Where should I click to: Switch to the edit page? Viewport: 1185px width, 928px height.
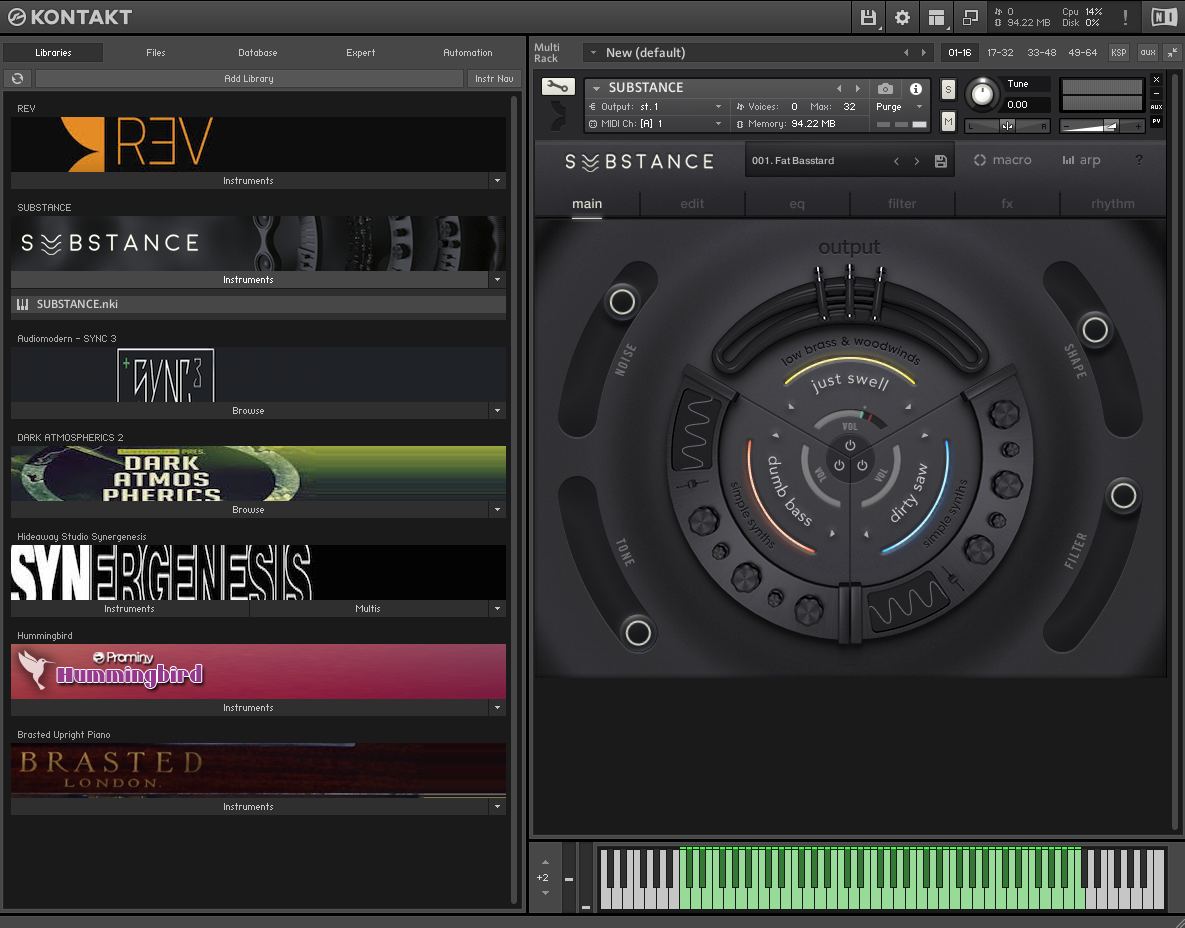pyautogui.click(x=692, y=203)
